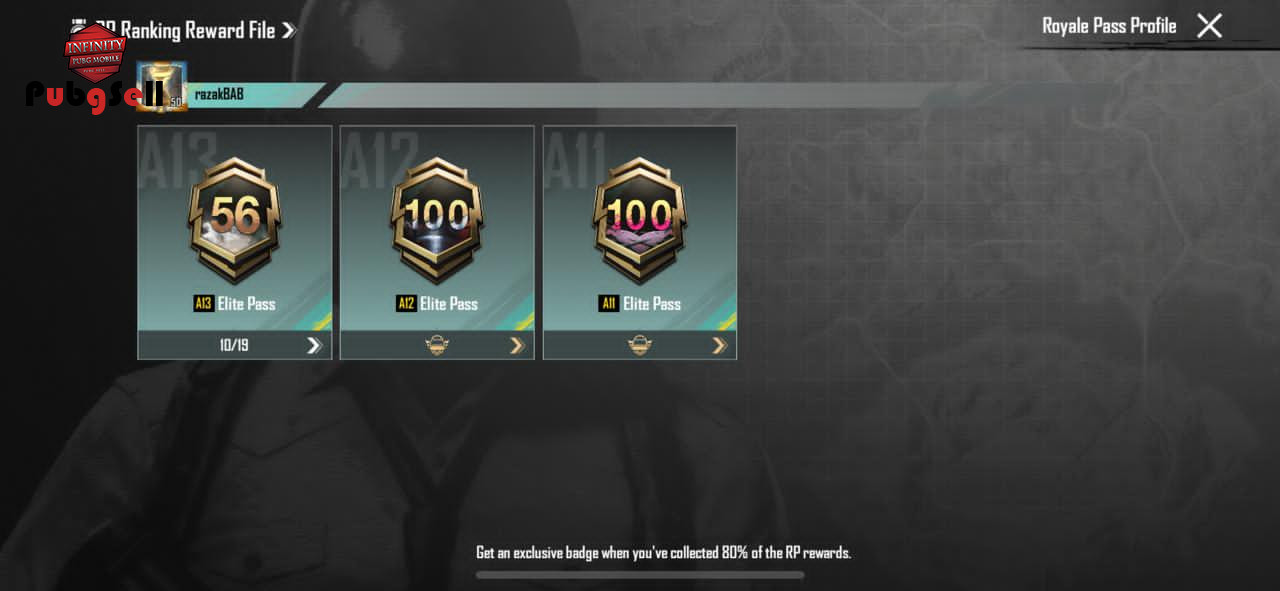
Task: Expand A12 pass details via gold chevron
Action: coord(517,345)
